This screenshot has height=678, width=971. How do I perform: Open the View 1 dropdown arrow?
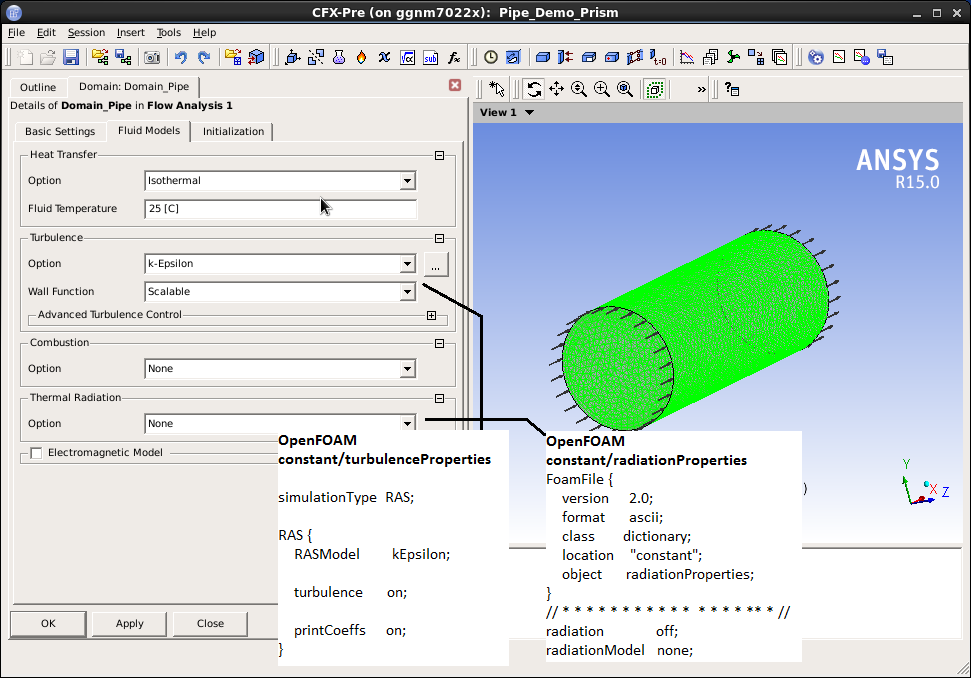(529, 113)
